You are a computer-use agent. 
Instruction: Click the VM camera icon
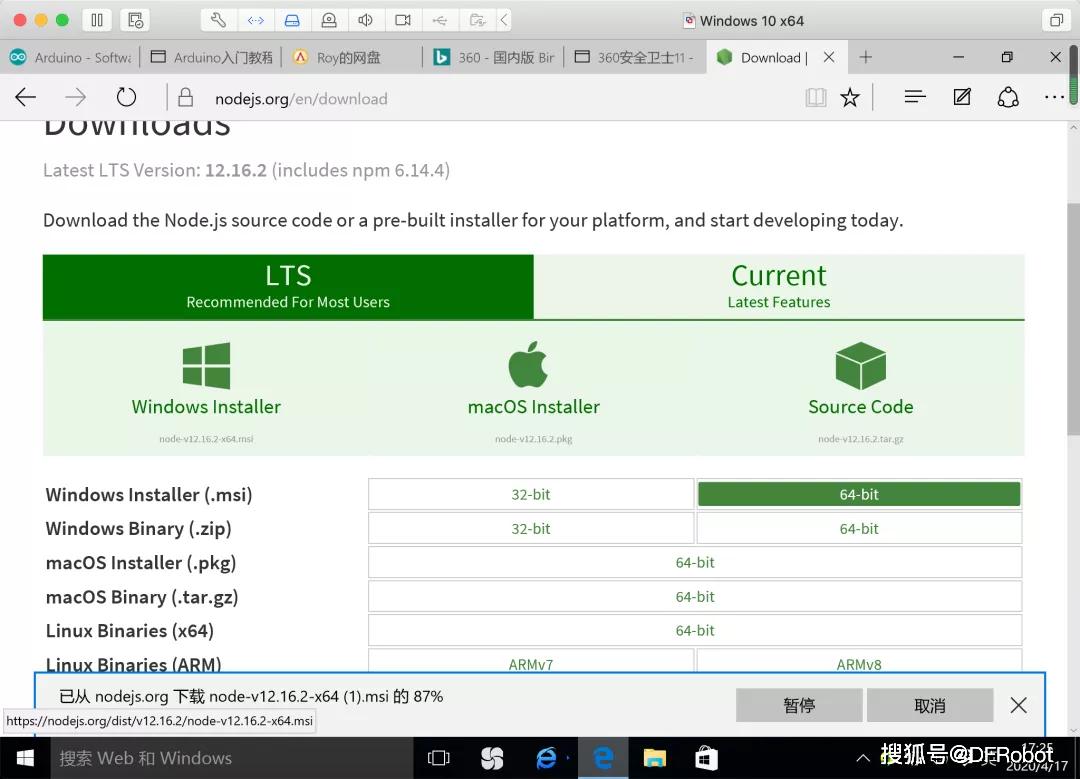[403, 20]
